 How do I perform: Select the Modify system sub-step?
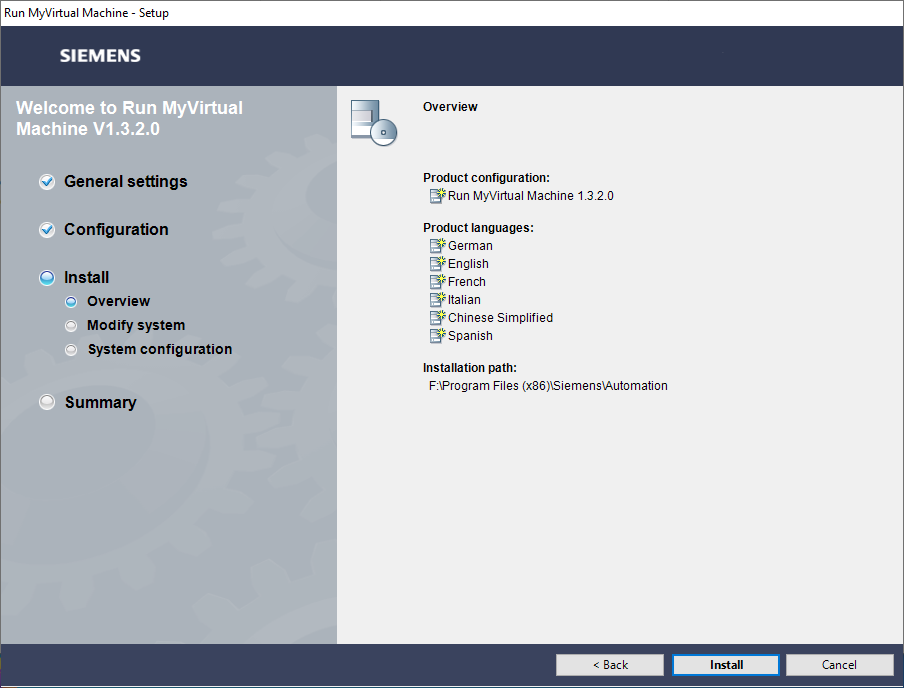[135, 325]
